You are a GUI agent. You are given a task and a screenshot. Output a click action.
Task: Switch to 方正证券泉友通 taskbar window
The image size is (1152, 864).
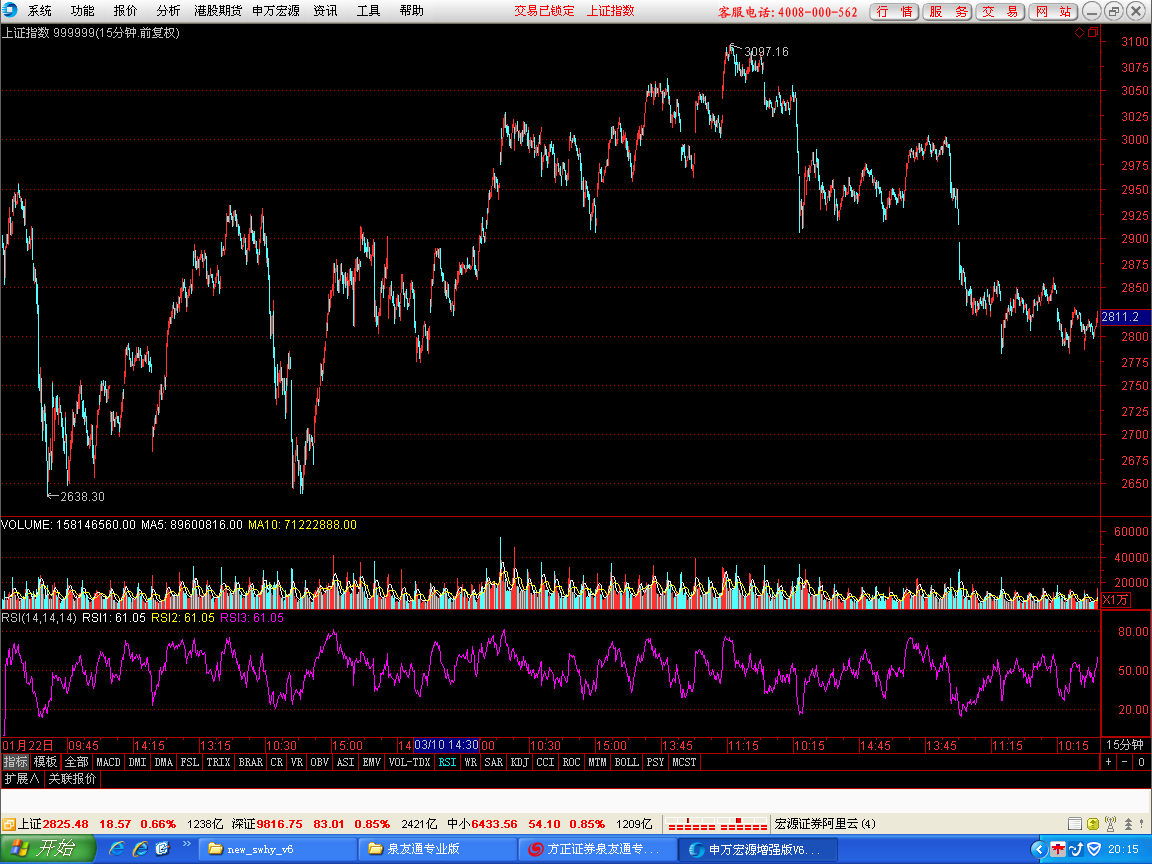click(597, 849)
